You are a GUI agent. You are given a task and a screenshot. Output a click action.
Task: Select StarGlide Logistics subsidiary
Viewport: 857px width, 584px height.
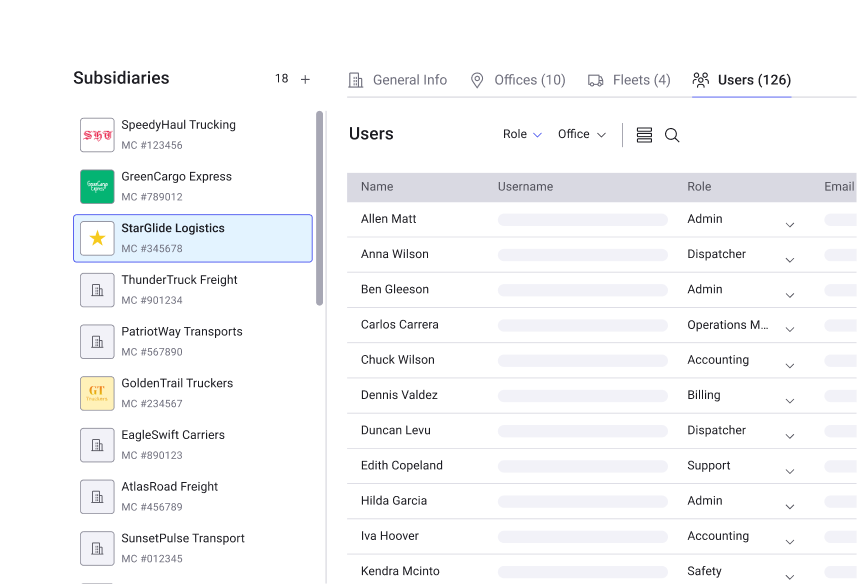click(193, 238)
